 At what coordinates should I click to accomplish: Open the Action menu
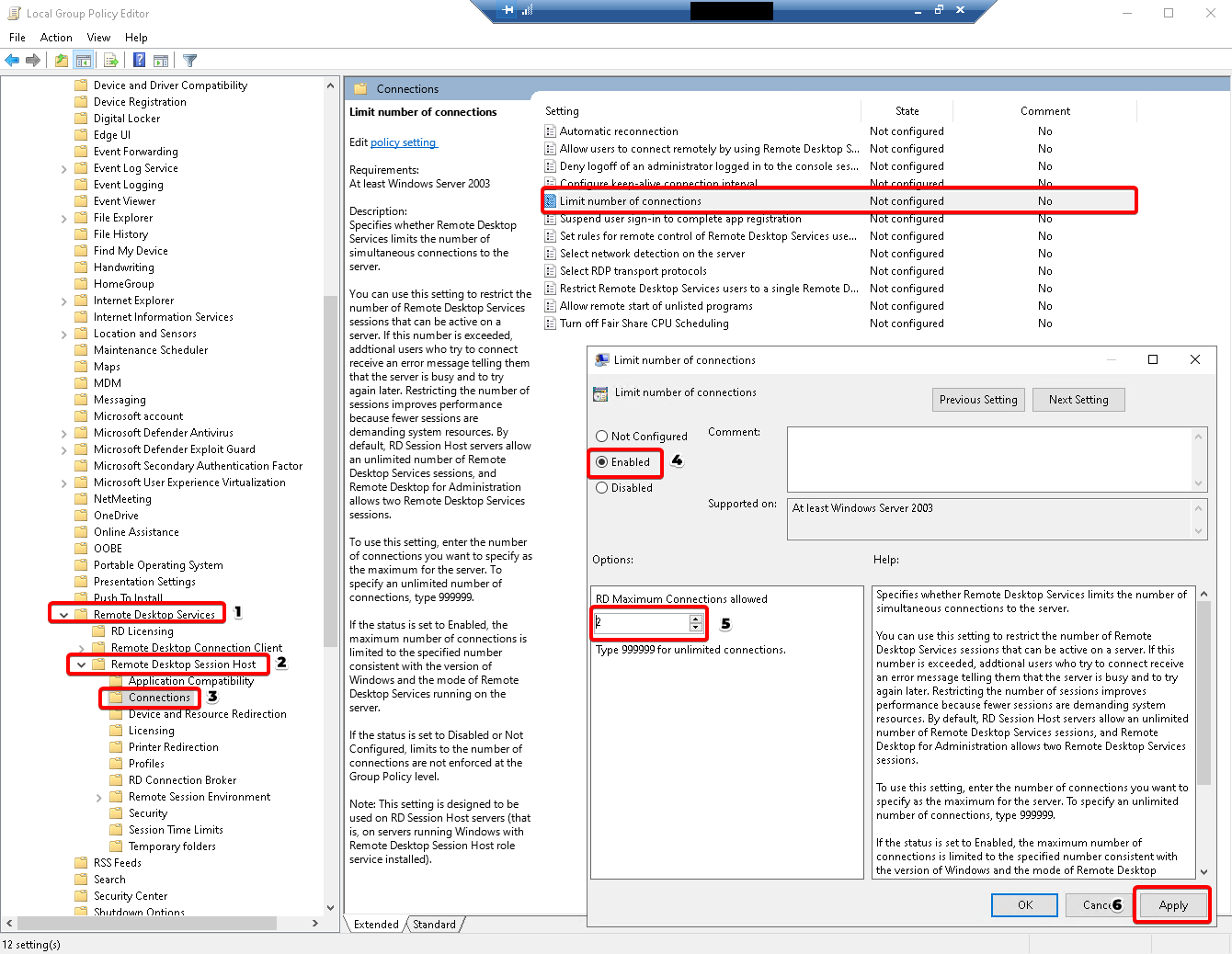56,38
